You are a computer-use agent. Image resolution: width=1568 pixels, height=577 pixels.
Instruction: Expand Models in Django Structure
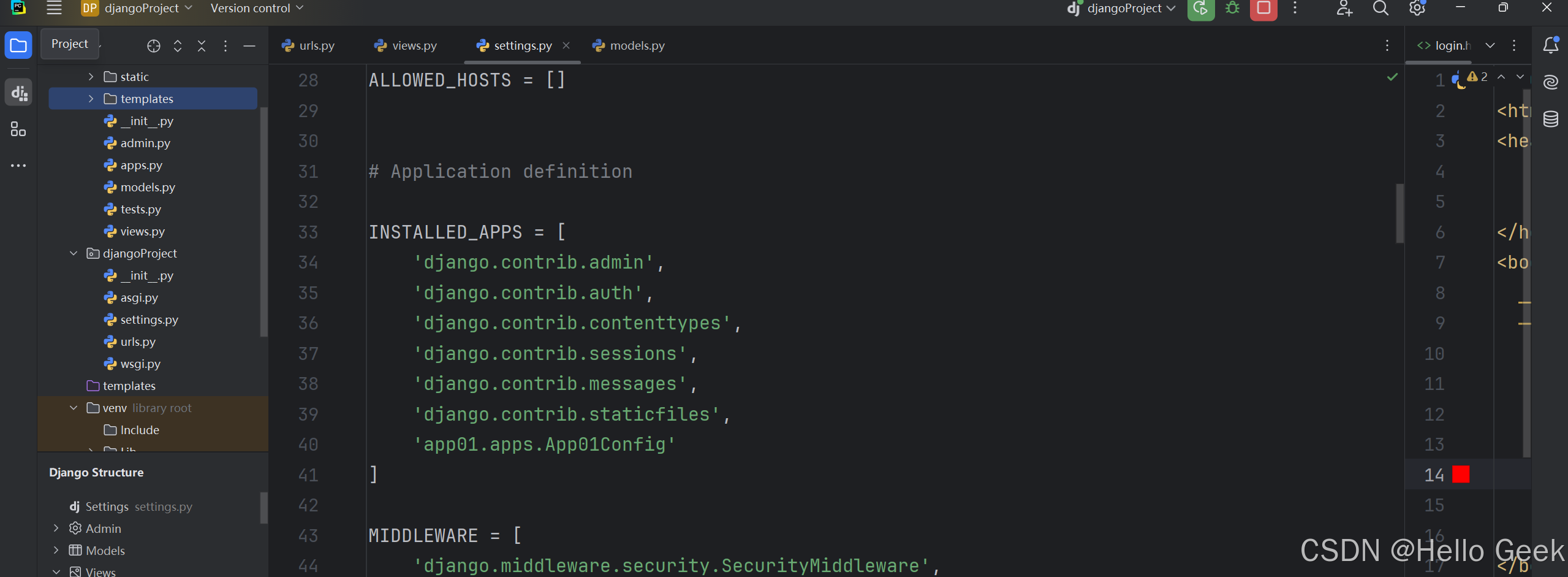tap(56, 550)
